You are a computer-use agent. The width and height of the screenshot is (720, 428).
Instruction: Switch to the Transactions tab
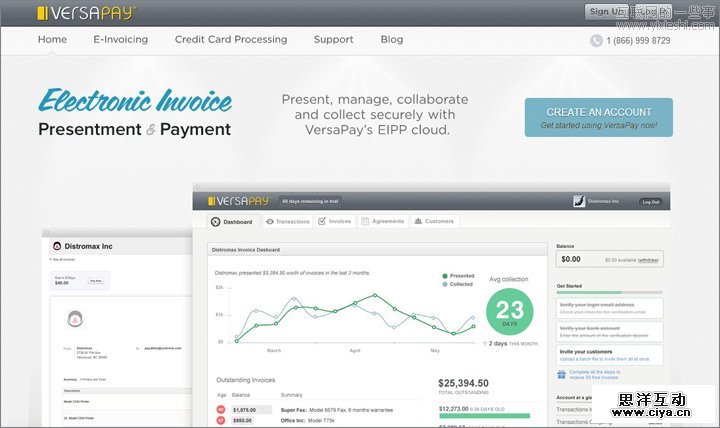click(x=288, y=221)
